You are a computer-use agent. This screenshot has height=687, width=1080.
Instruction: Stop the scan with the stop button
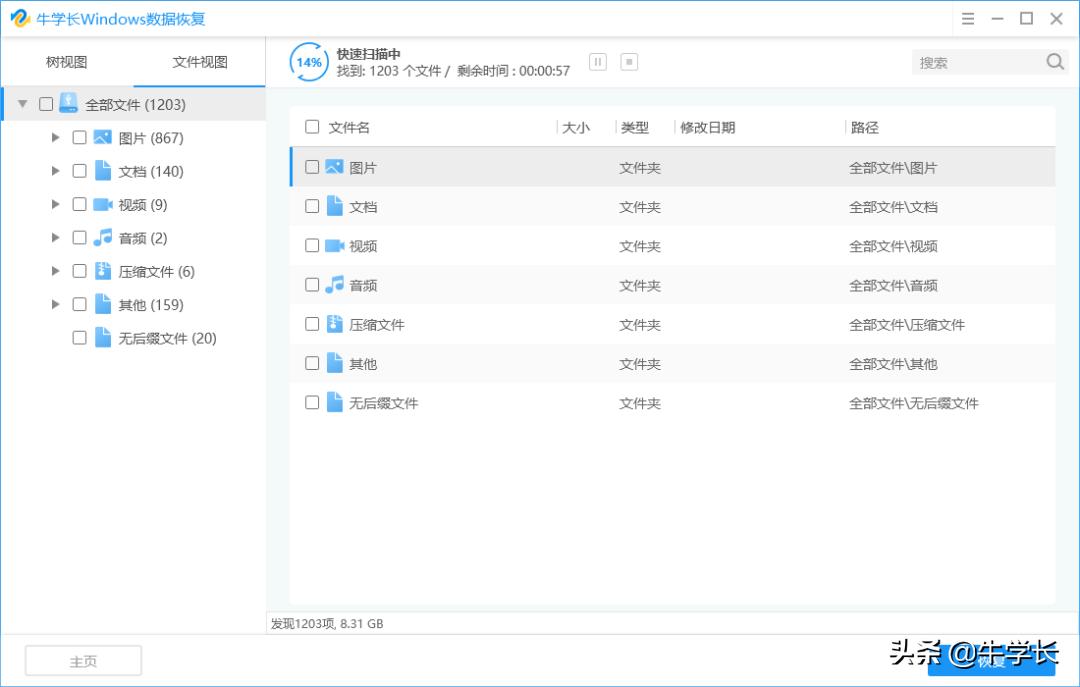[628, 61]
